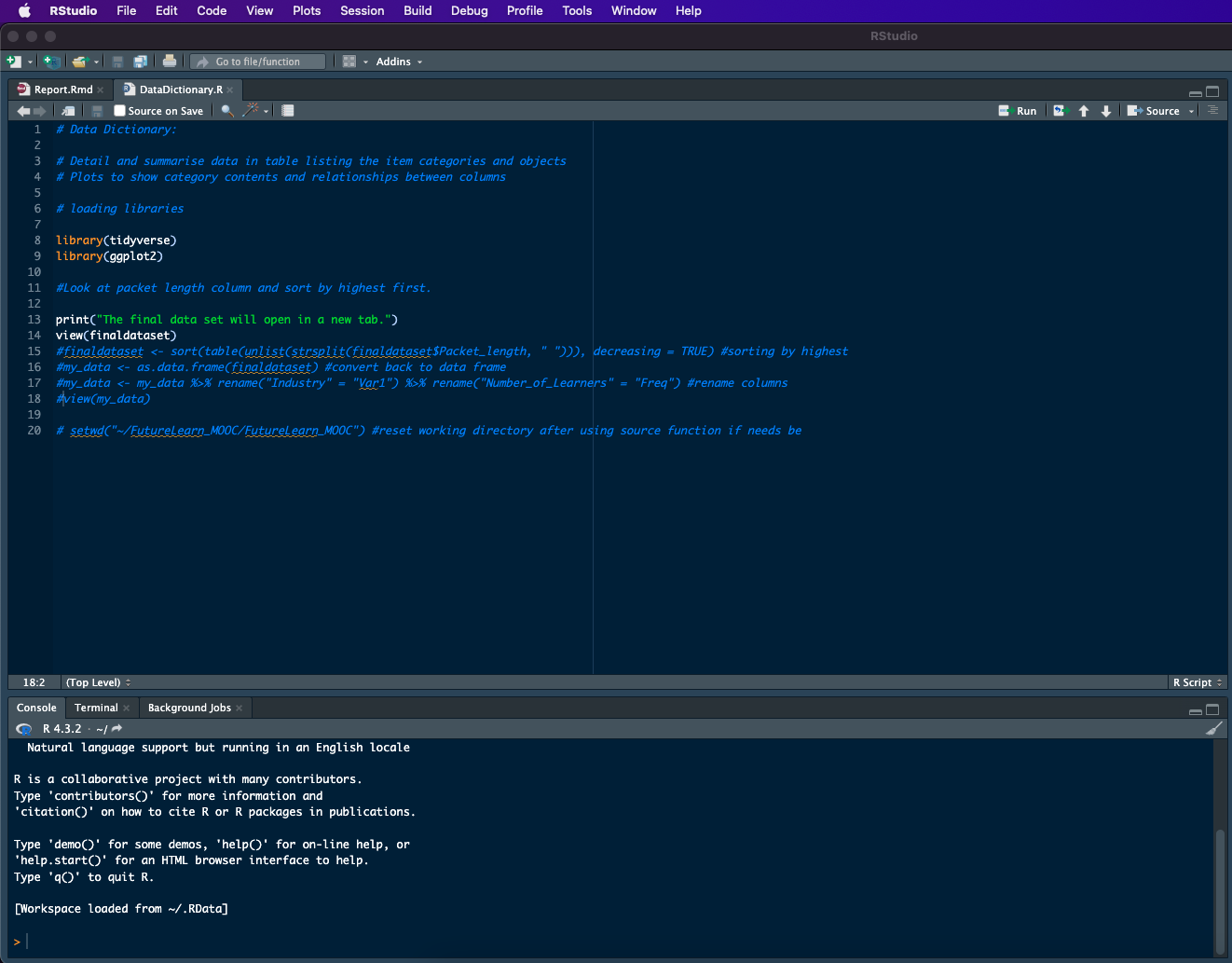Close the Report.Rmd tab
Screen dimensions: 1232x963
click(101, 90)
